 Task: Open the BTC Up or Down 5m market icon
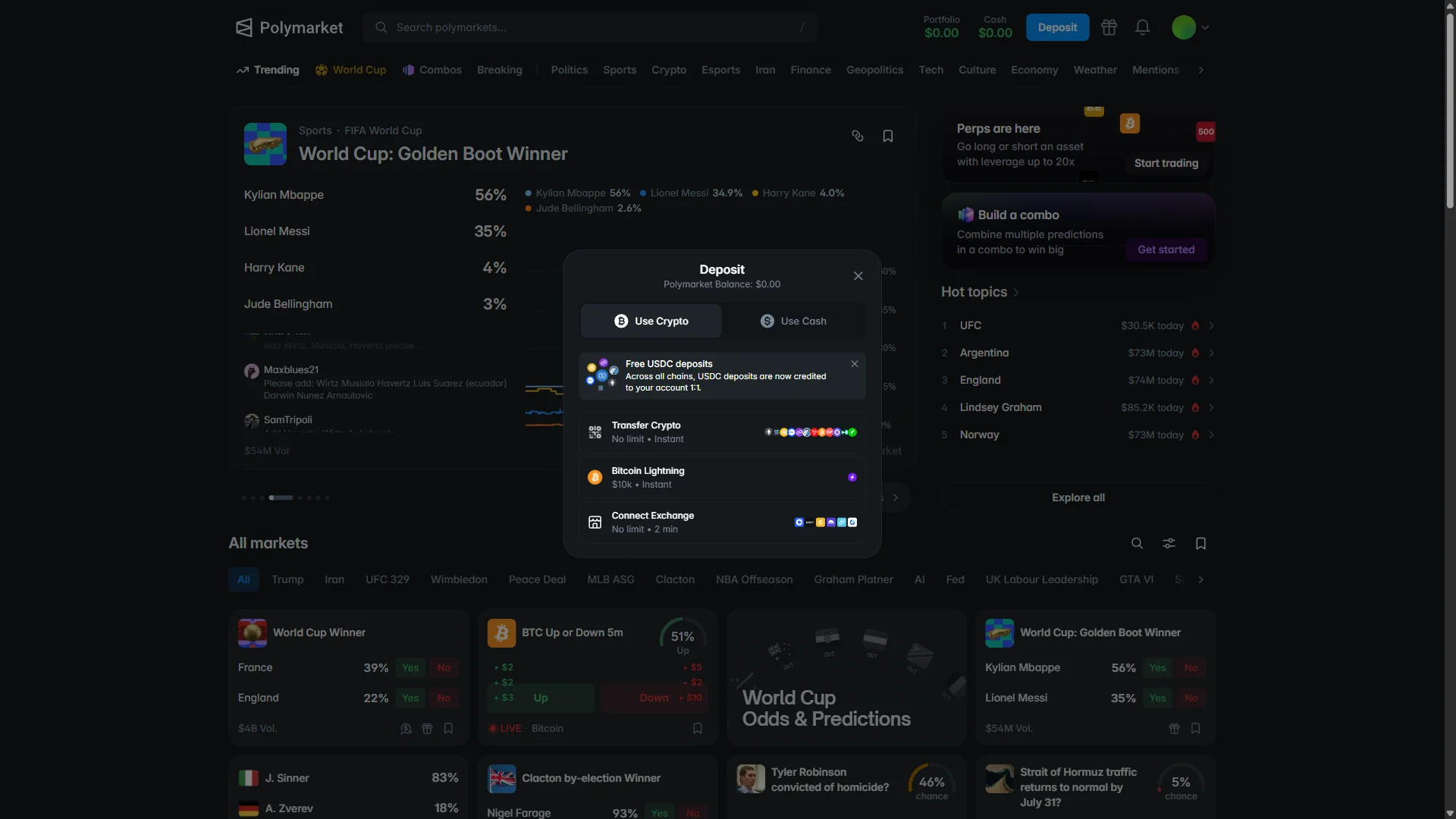point(501,633)
